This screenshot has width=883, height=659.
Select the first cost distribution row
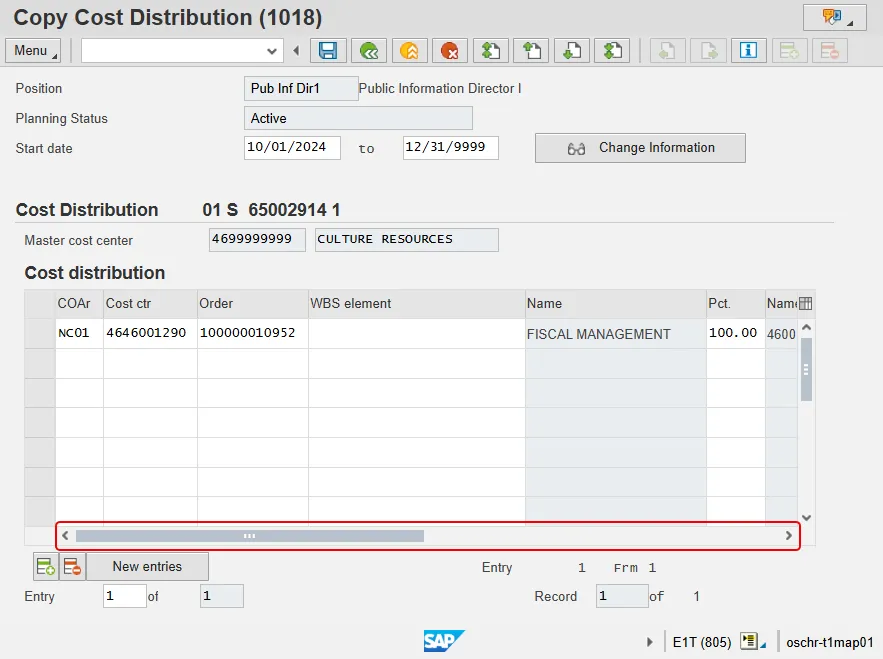tap(40, 334)
